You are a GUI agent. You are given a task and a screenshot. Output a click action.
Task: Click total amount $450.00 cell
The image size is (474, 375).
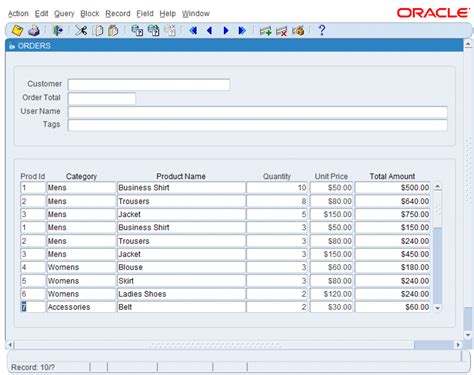click(x=392, y=254)
